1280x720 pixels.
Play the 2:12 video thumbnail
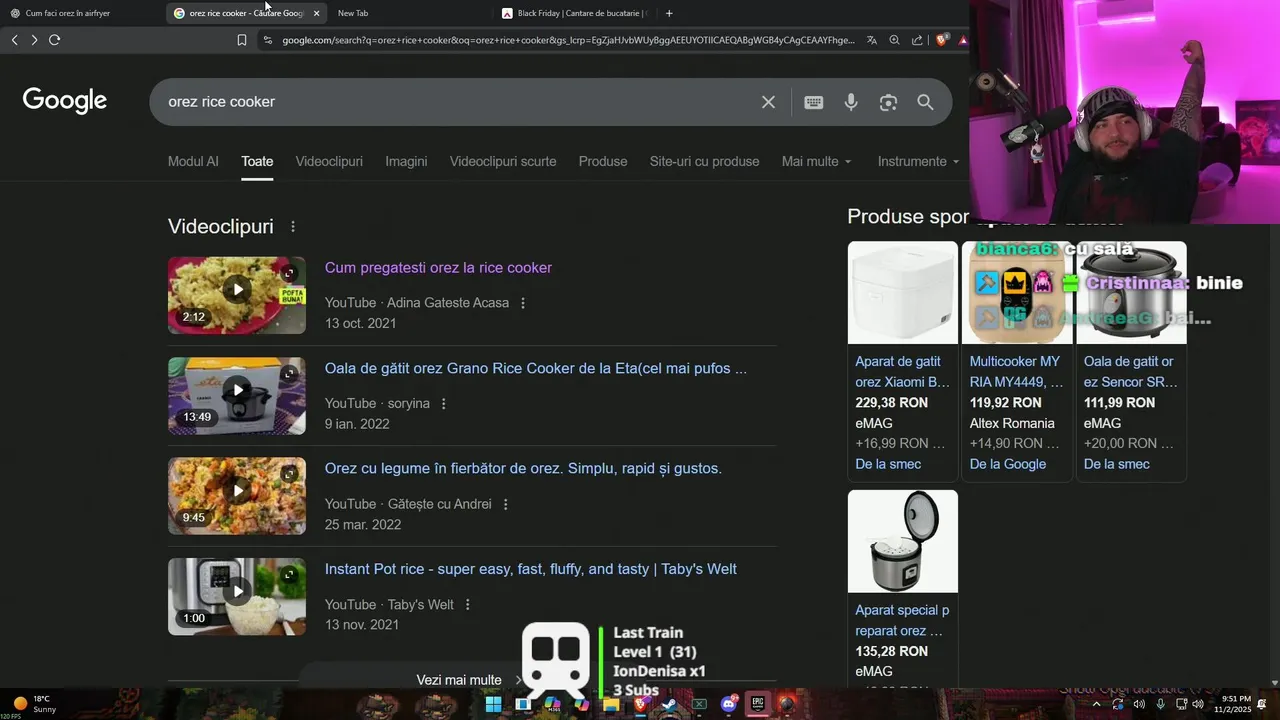click(x=237, y=295)
